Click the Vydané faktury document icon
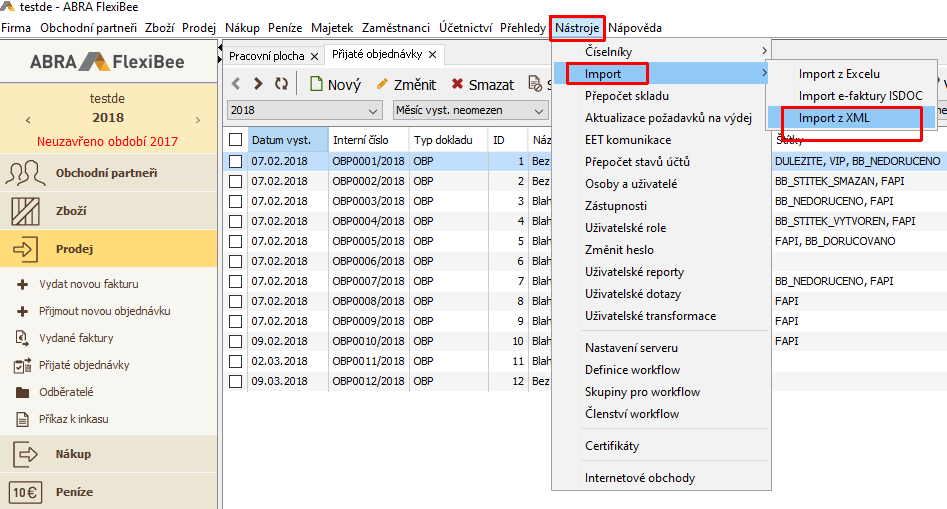This screenshot has width=947, height=509. [x=22, y=338]
